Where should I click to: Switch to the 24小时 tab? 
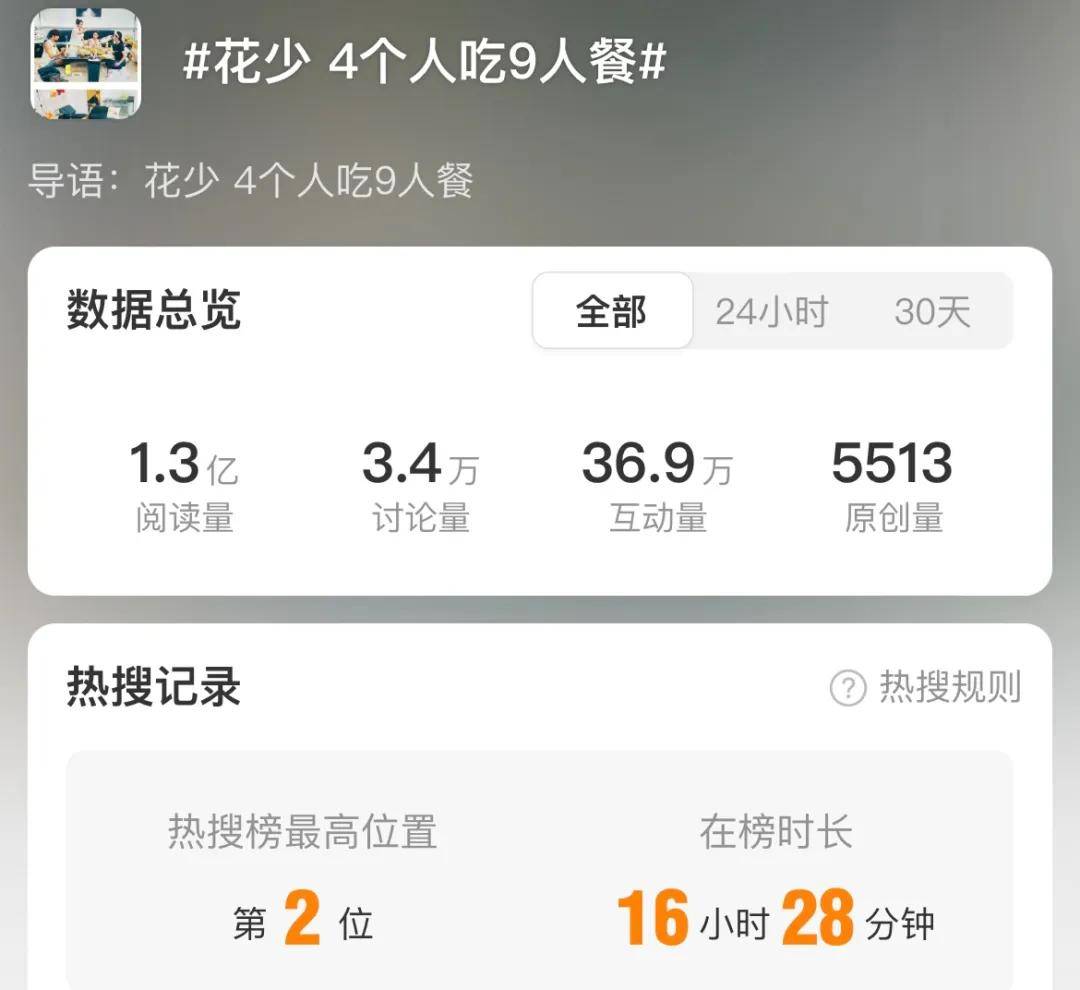[x=771, y=311]
